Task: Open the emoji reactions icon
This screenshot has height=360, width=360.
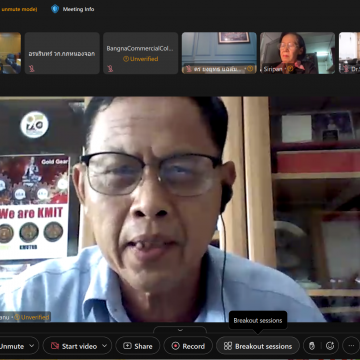Action: (x=330, y=346)
